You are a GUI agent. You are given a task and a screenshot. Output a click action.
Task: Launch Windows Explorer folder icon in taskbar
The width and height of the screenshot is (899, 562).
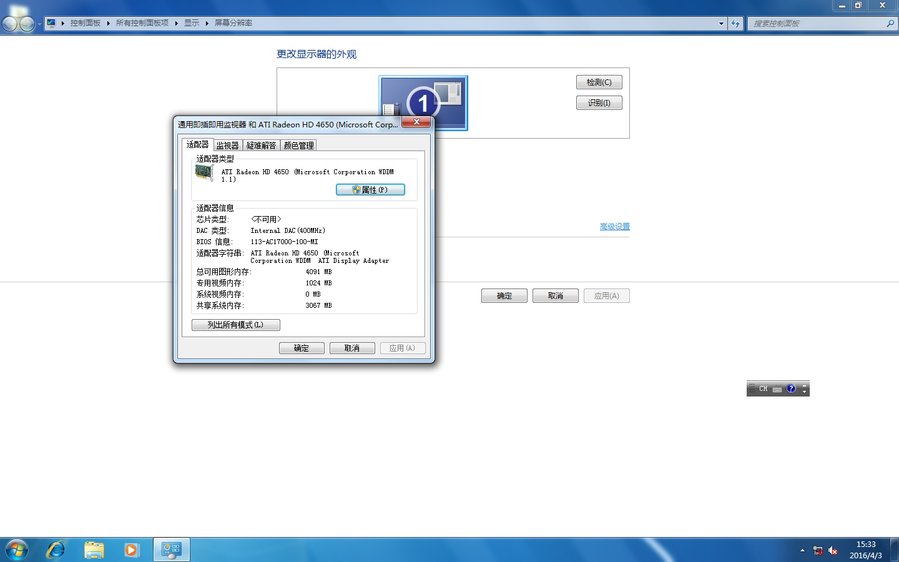coord(94,549)
